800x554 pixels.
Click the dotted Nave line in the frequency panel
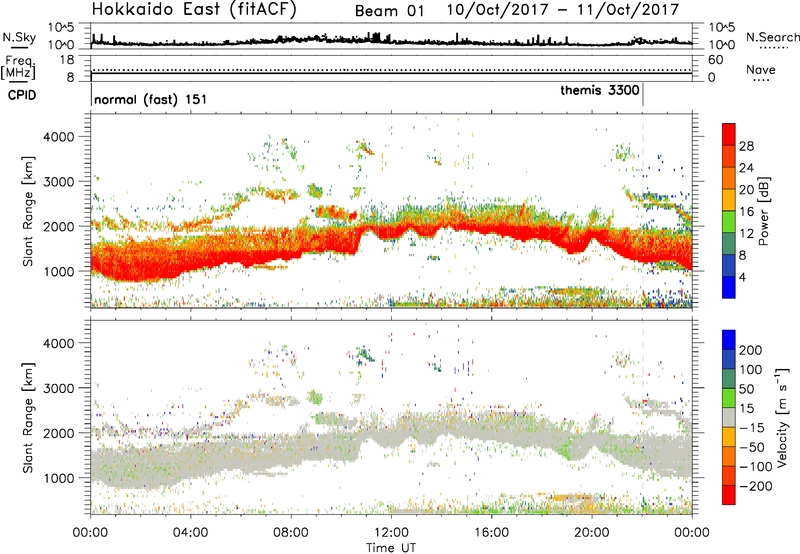391,70
